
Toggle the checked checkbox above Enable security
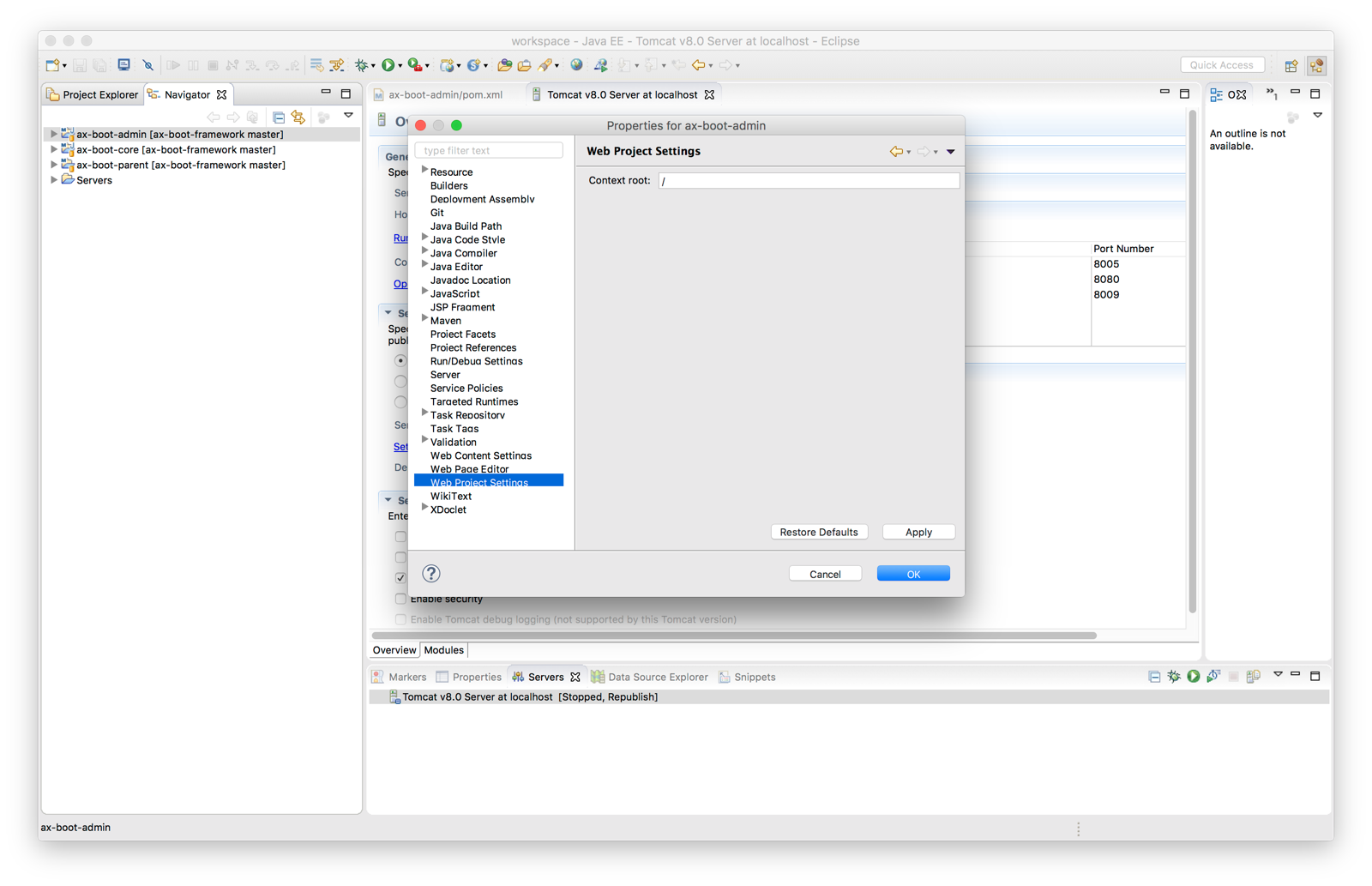tap(400, 578)
